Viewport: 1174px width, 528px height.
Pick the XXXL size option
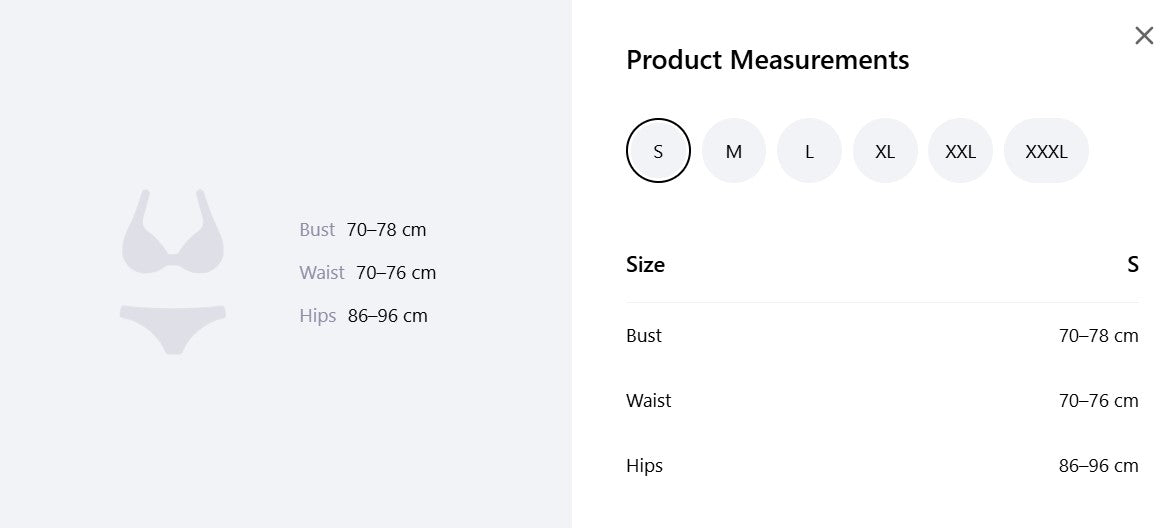click(x=1046, y=151)
